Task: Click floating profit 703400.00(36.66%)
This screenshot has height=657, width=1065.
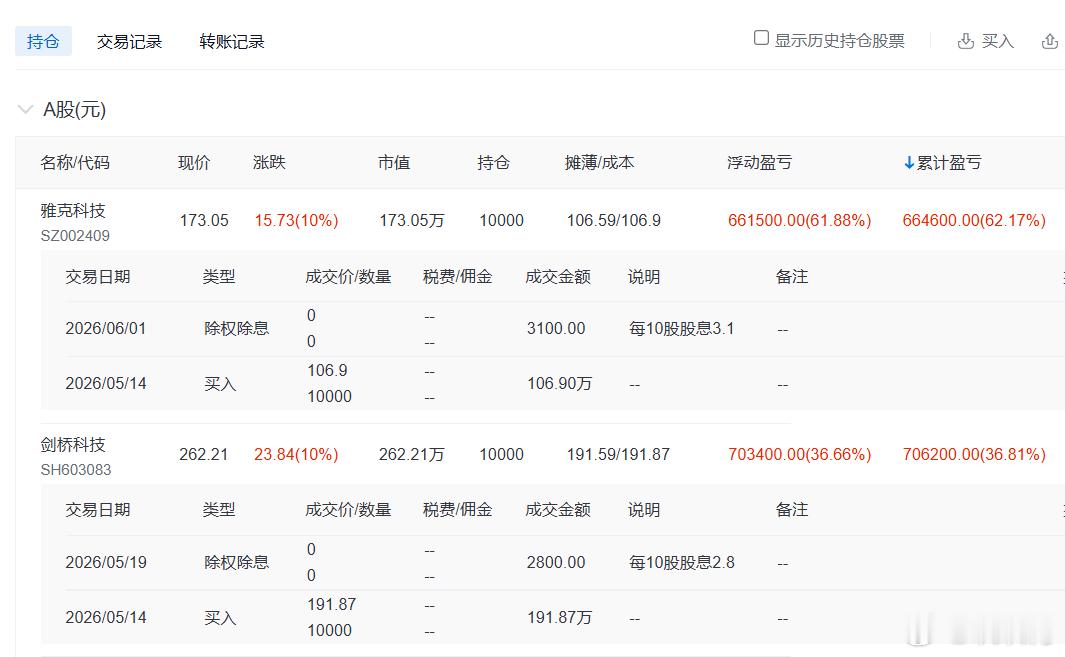Action: [x=799, y=455]
